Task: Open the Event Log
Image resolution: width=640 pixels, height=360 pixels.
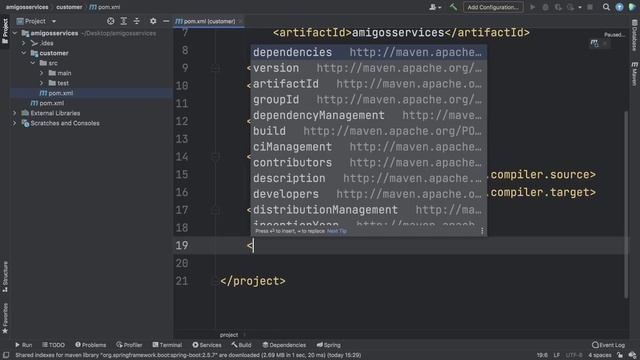Action: coord(608,345)
